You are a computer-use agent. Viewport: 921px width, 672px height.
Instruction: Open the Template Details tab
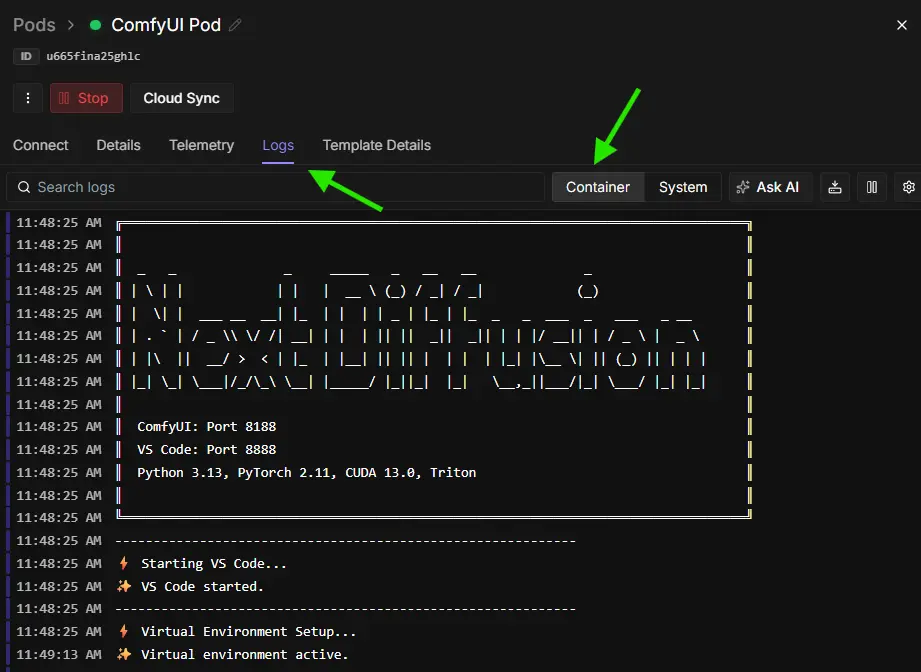tap(377, 145)
